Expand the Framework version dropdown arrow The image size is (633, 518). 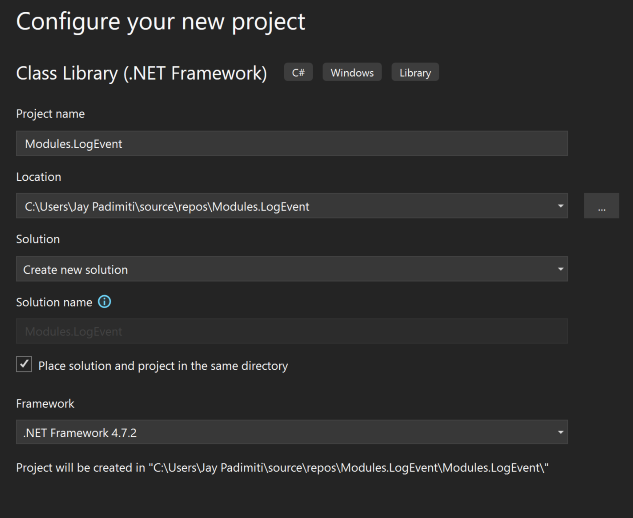tap(560, 432)
